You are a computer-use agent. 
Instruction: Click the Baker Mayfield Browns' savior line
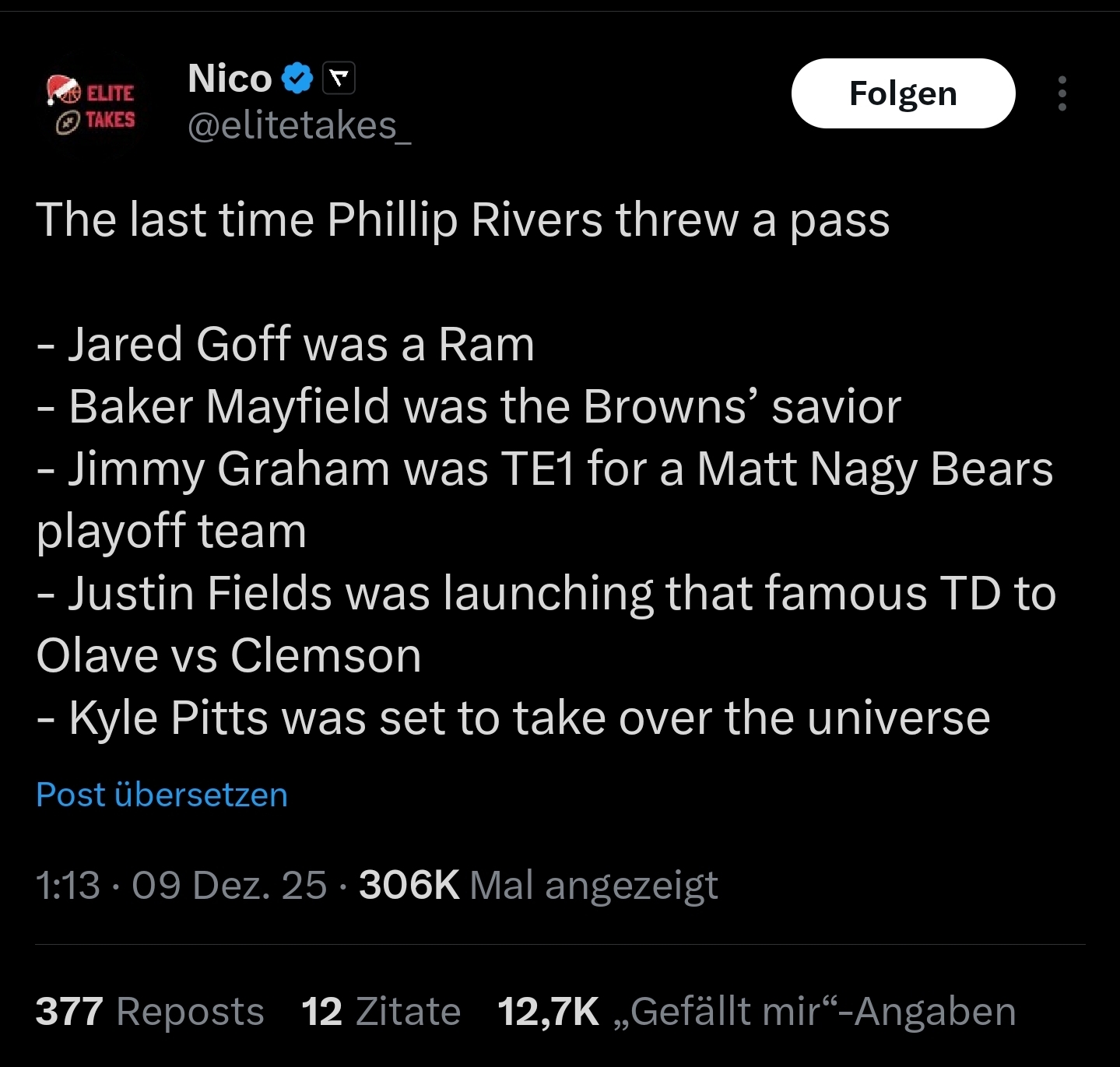pos(469,406)
